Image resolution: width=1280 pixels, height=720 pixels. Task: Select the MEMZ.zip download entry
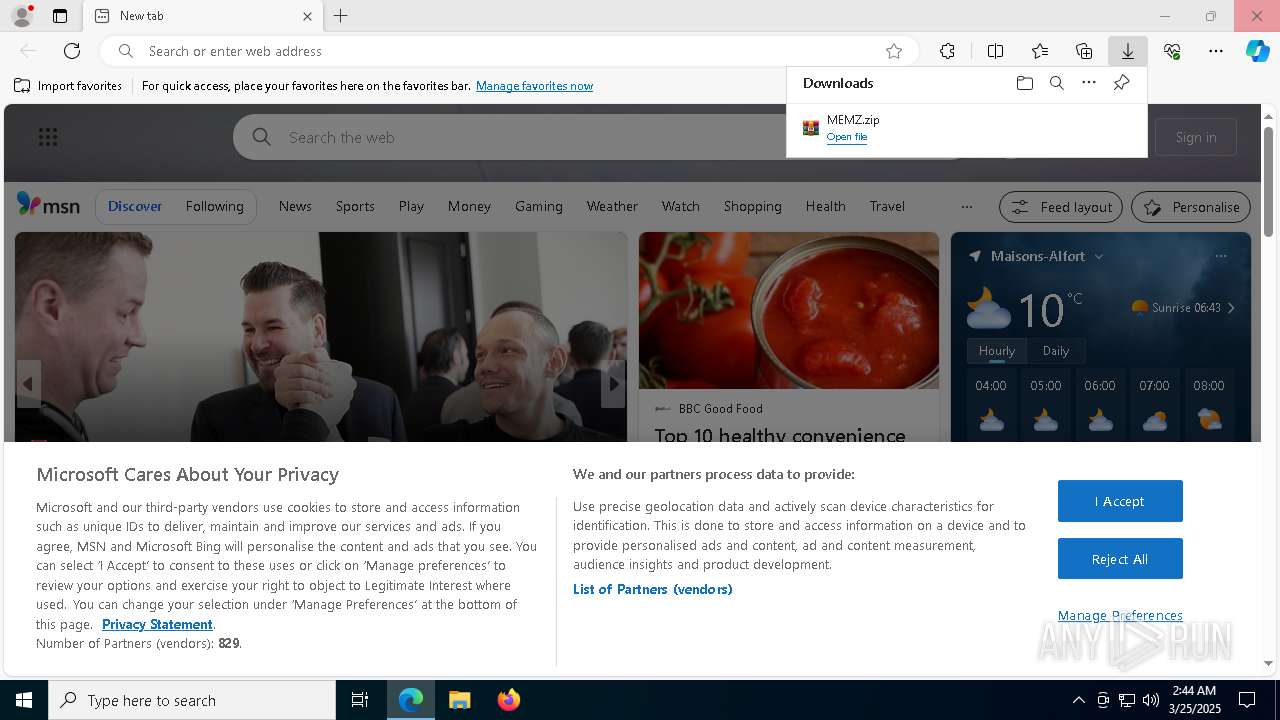coord(966,128)
